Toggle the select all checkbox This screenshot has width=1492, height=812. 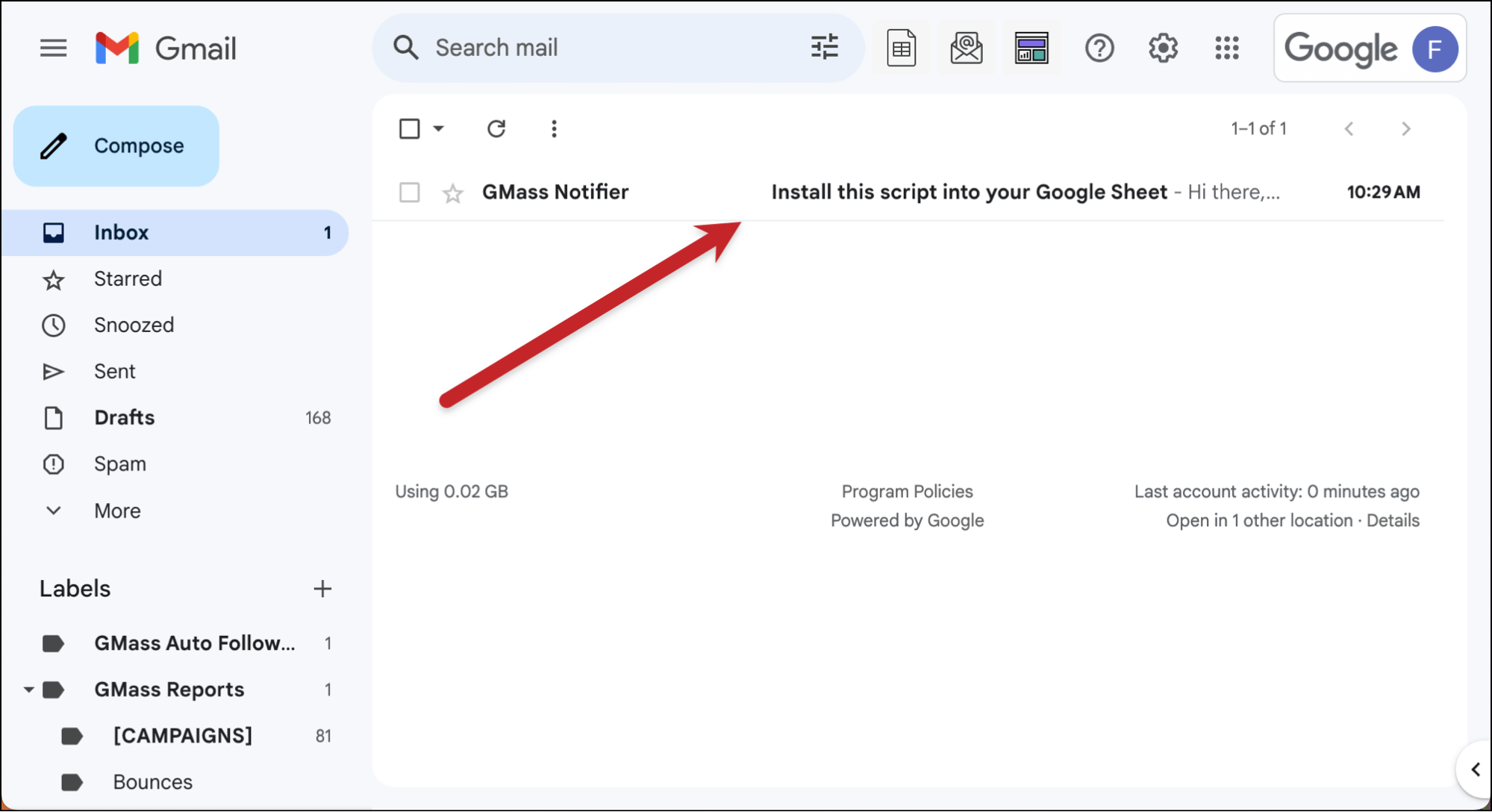point(409,128)
